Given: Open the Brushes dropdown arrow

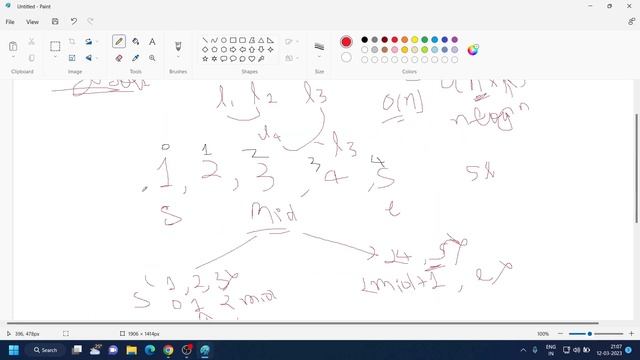Looking at the screenshot, I should pos(178,57).
